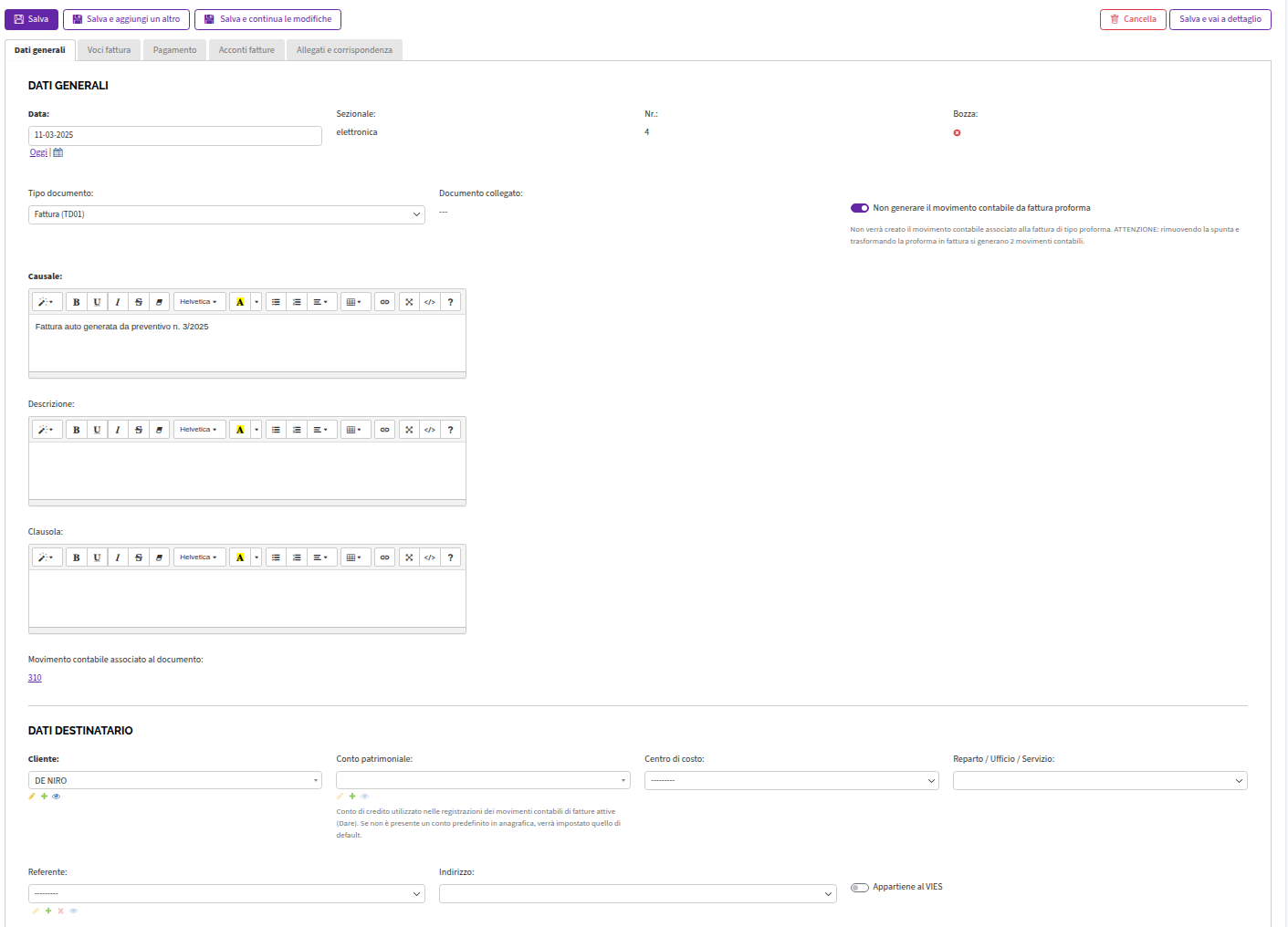
Task: Click 'Salva e aggiungi un altro'
Action: point(126,19)
